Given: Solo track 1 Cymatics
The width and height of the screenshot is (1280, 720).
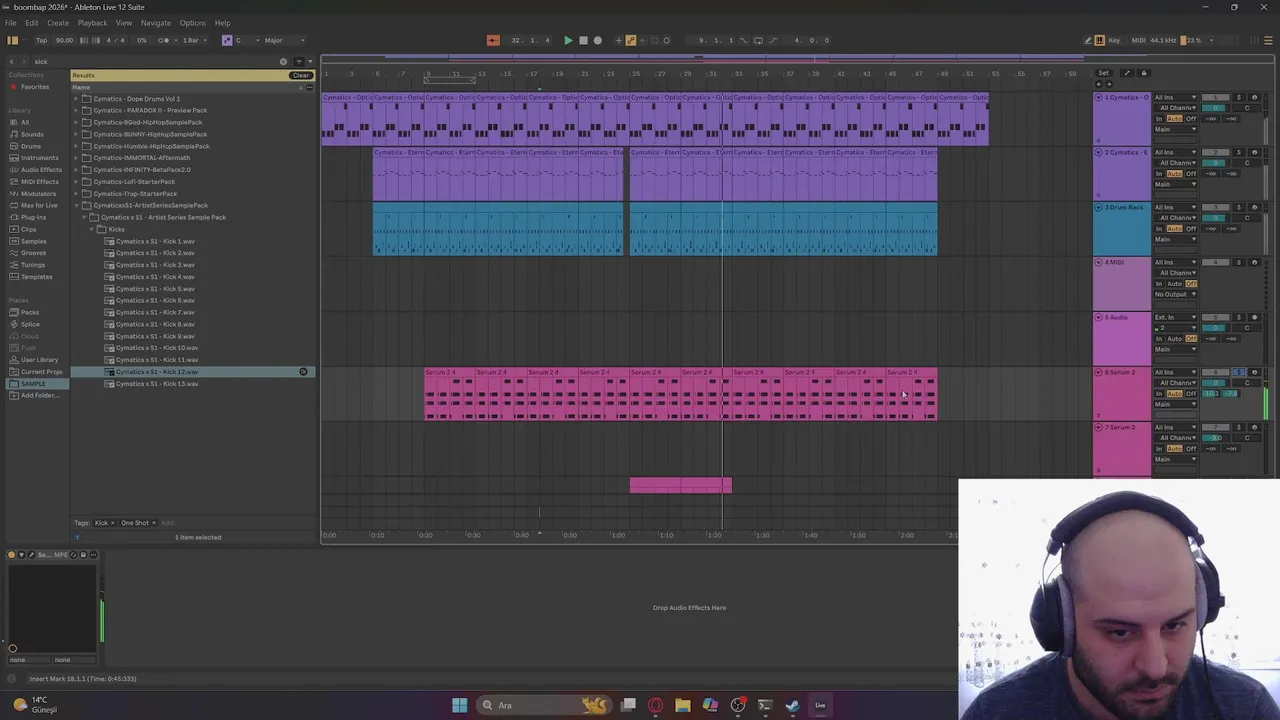Looking at the screenshot, I should coord(1239,97).
